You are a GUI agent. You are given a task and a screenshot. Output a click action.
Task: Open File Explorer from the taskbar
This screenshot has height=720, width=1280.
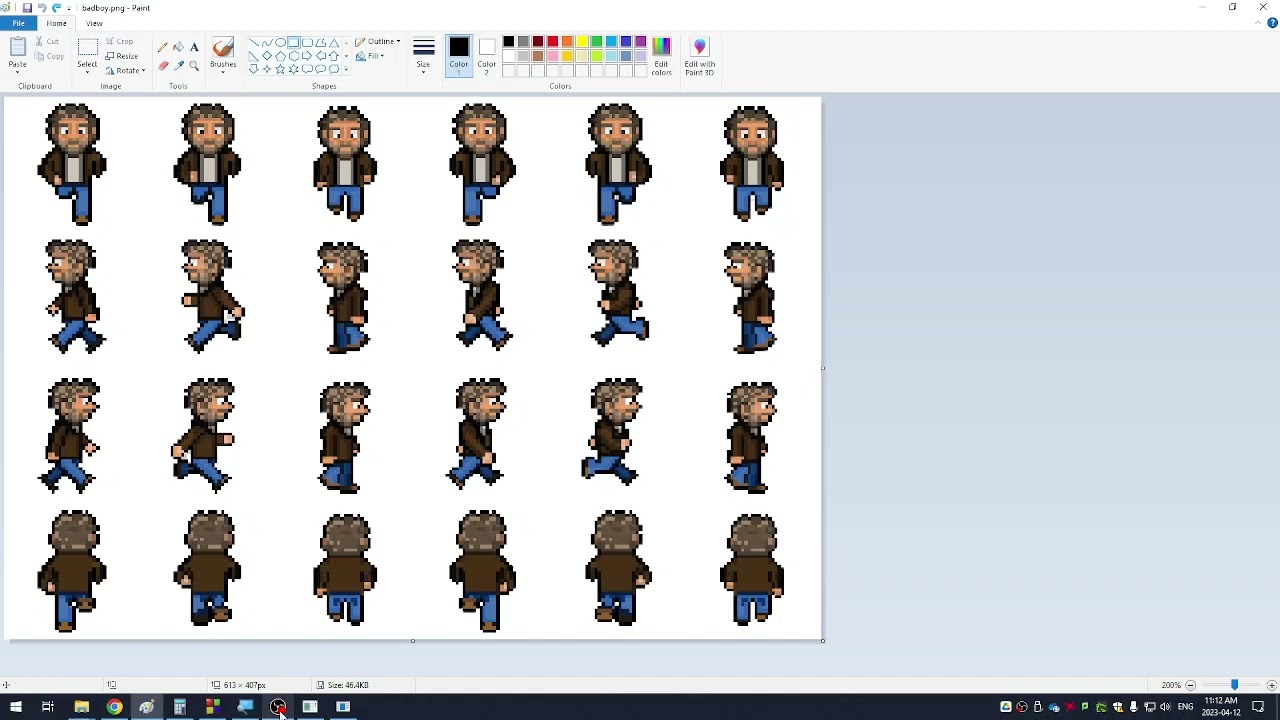pos(81,707)
